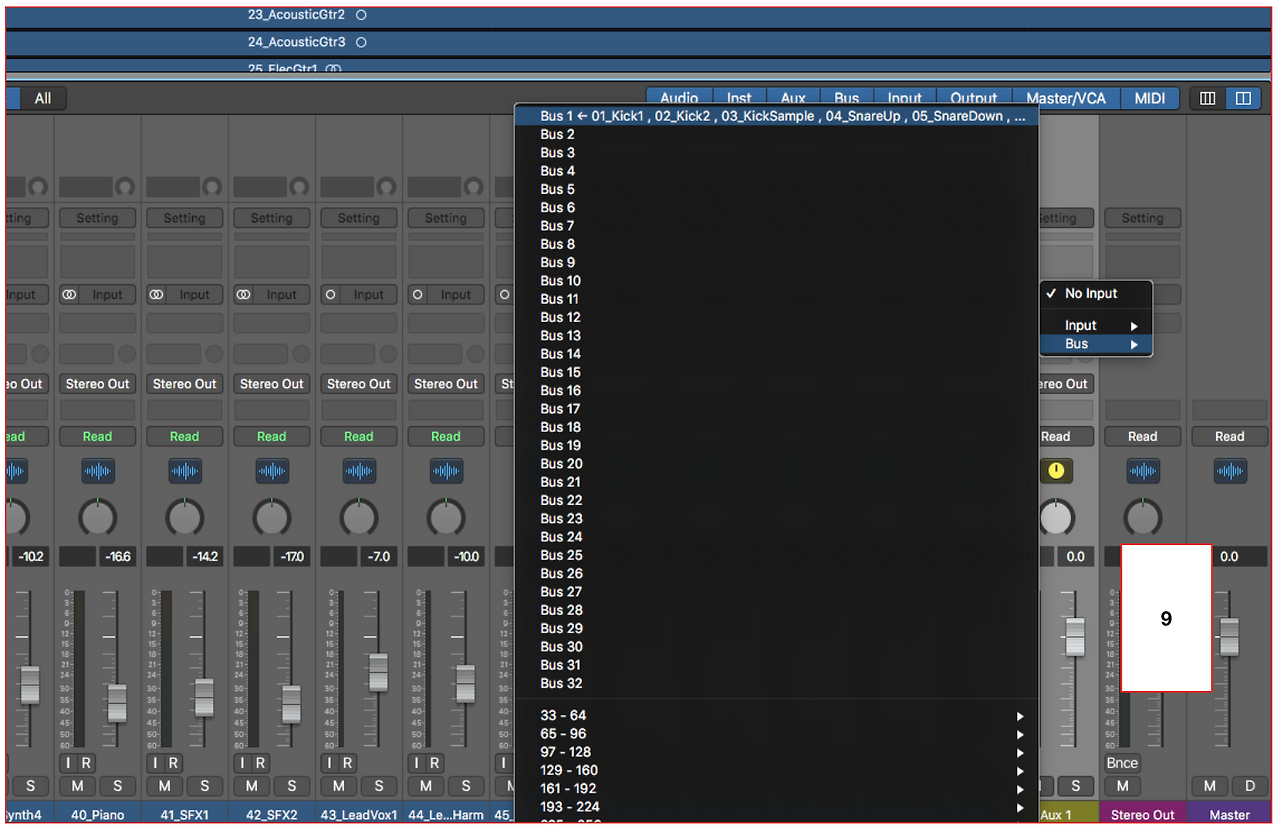Viewport: 1280px width, 831px height.
Task: Mute the Master channel strip
Action: [x=1210, y=786]
